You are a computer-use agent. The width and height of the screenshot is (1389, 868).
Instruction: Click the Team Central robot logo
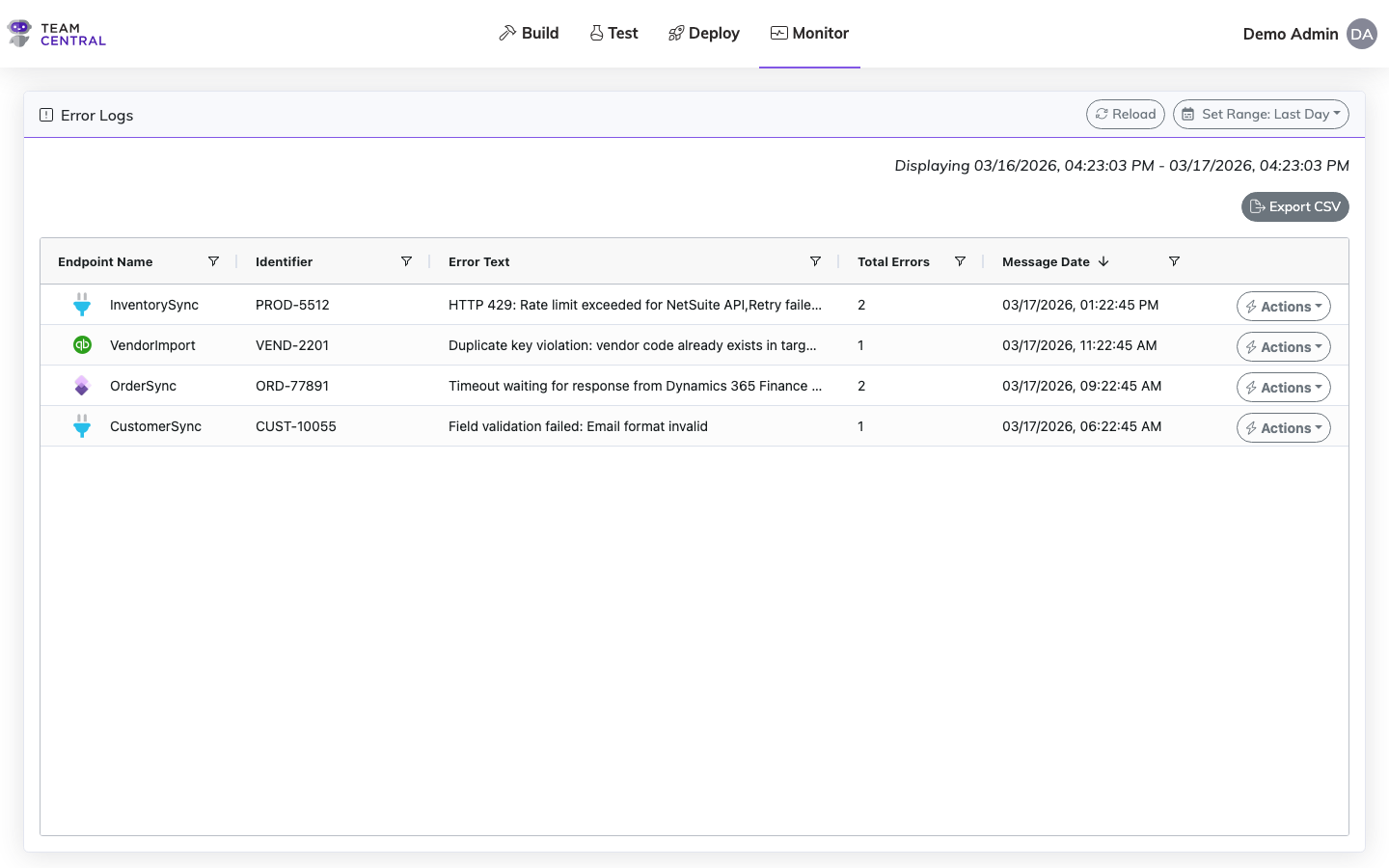click(x=19, y=34)
